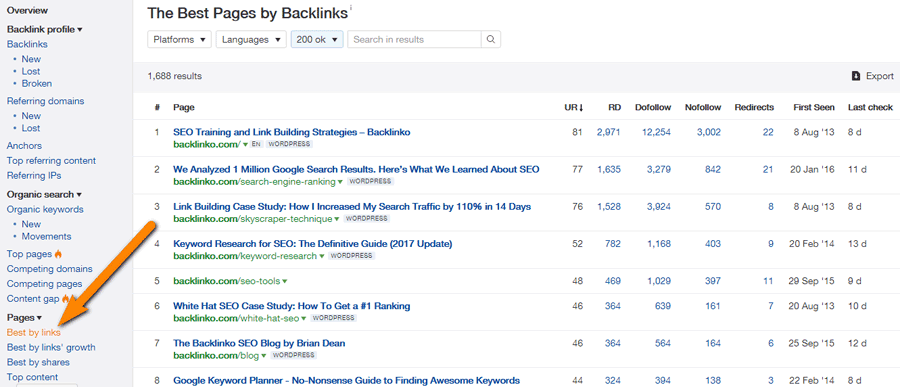Expand the white-hat-seo URL dropdown arrow
Screen dimensions: 900x387
pyautogui.click(x=304, y=318)
